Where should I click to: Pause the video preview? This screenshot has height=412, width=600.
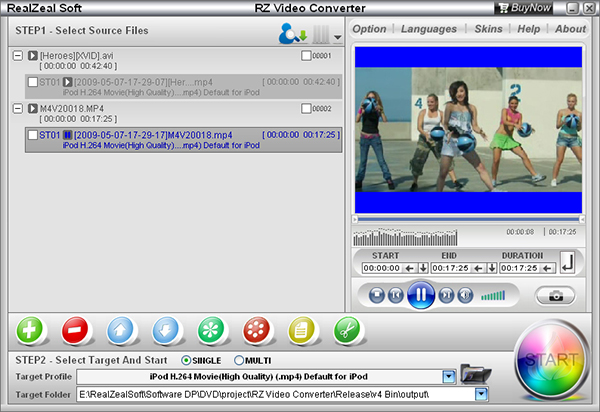tap(421, 295)
